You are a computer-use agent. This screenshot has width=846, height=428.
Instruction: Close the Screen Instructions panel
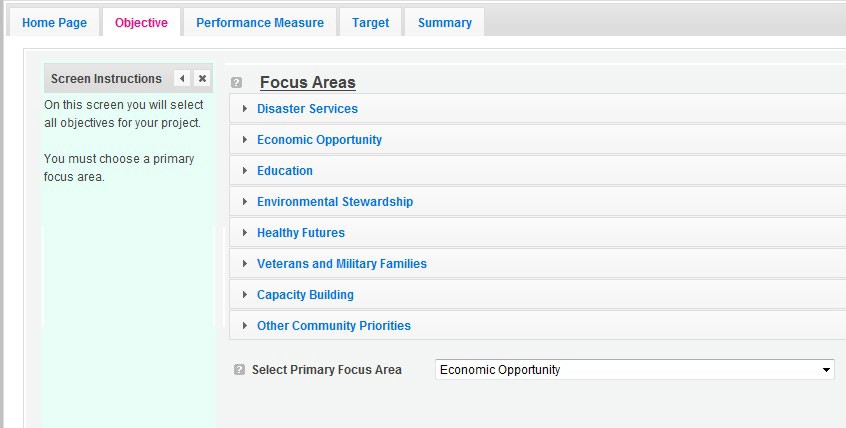tap(202, 79)
